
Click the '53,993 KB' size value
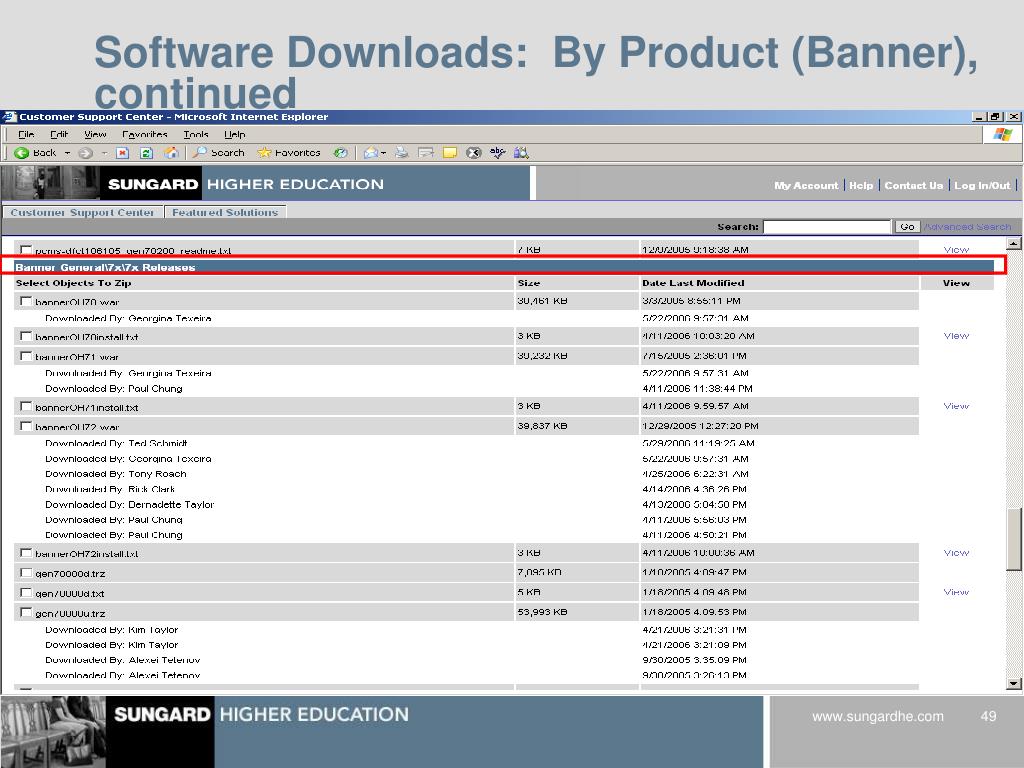[x=542, y=613]
